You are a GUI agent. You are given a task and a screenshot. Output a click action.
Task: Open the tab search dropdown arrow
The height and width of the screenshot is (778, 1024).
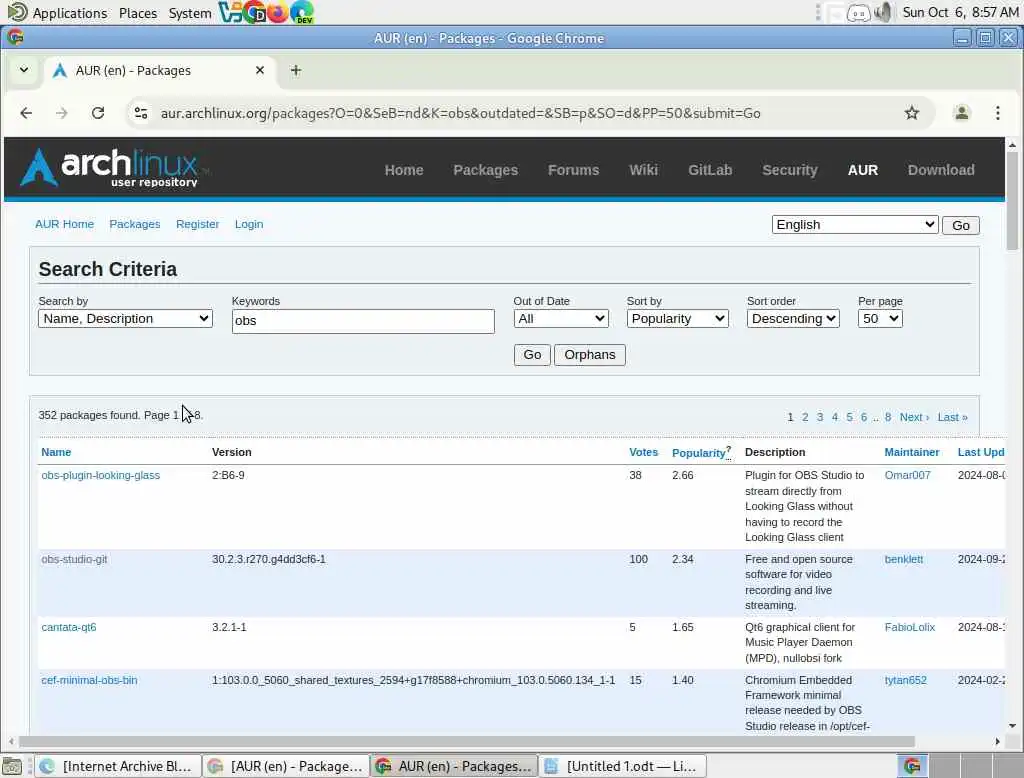point(24,70)
